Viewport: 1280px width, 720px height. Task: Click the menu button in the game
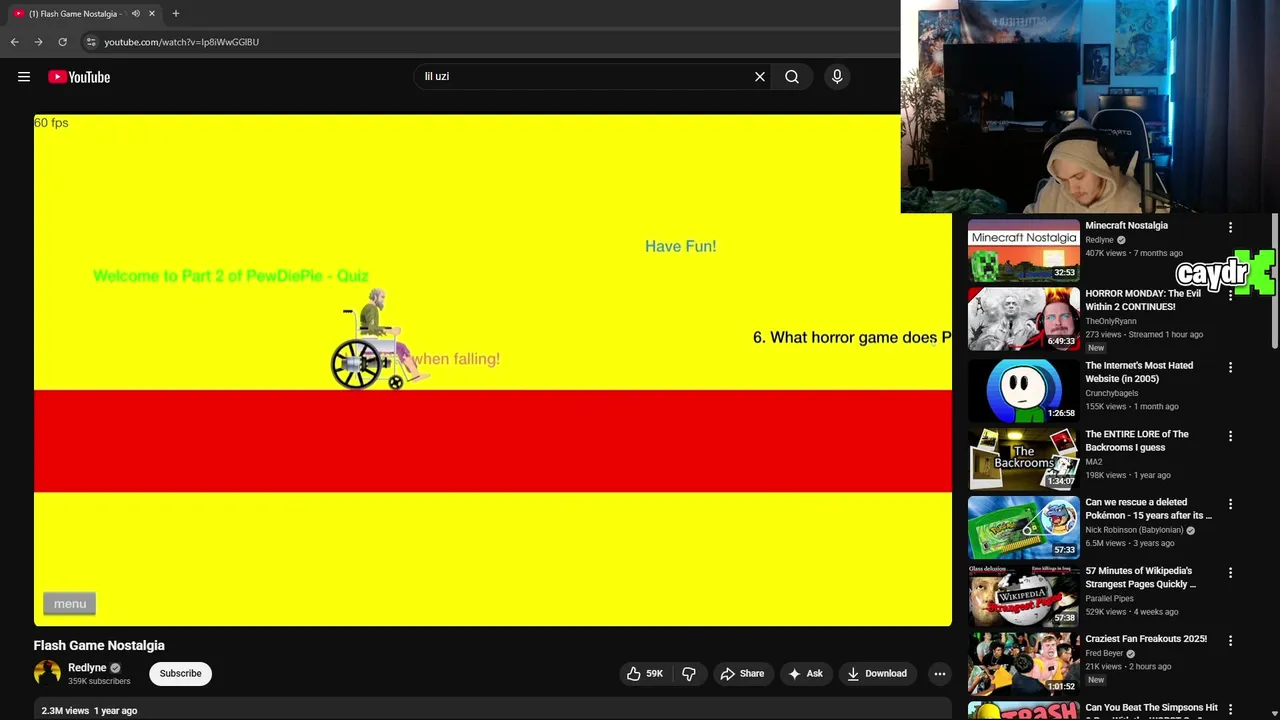[70, 604]
